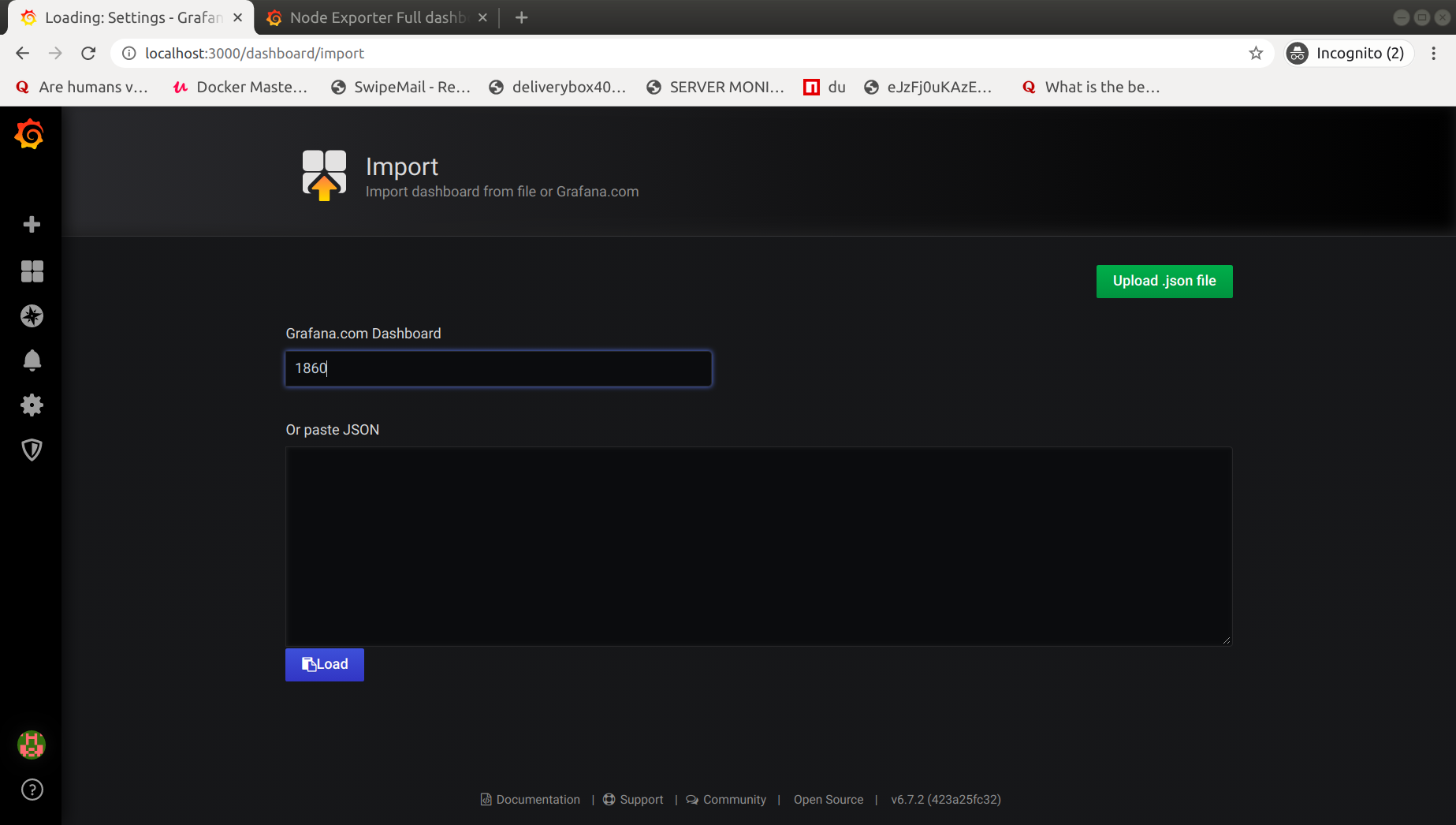Open the eJzFj0uKAzE... bookmark

928,87
